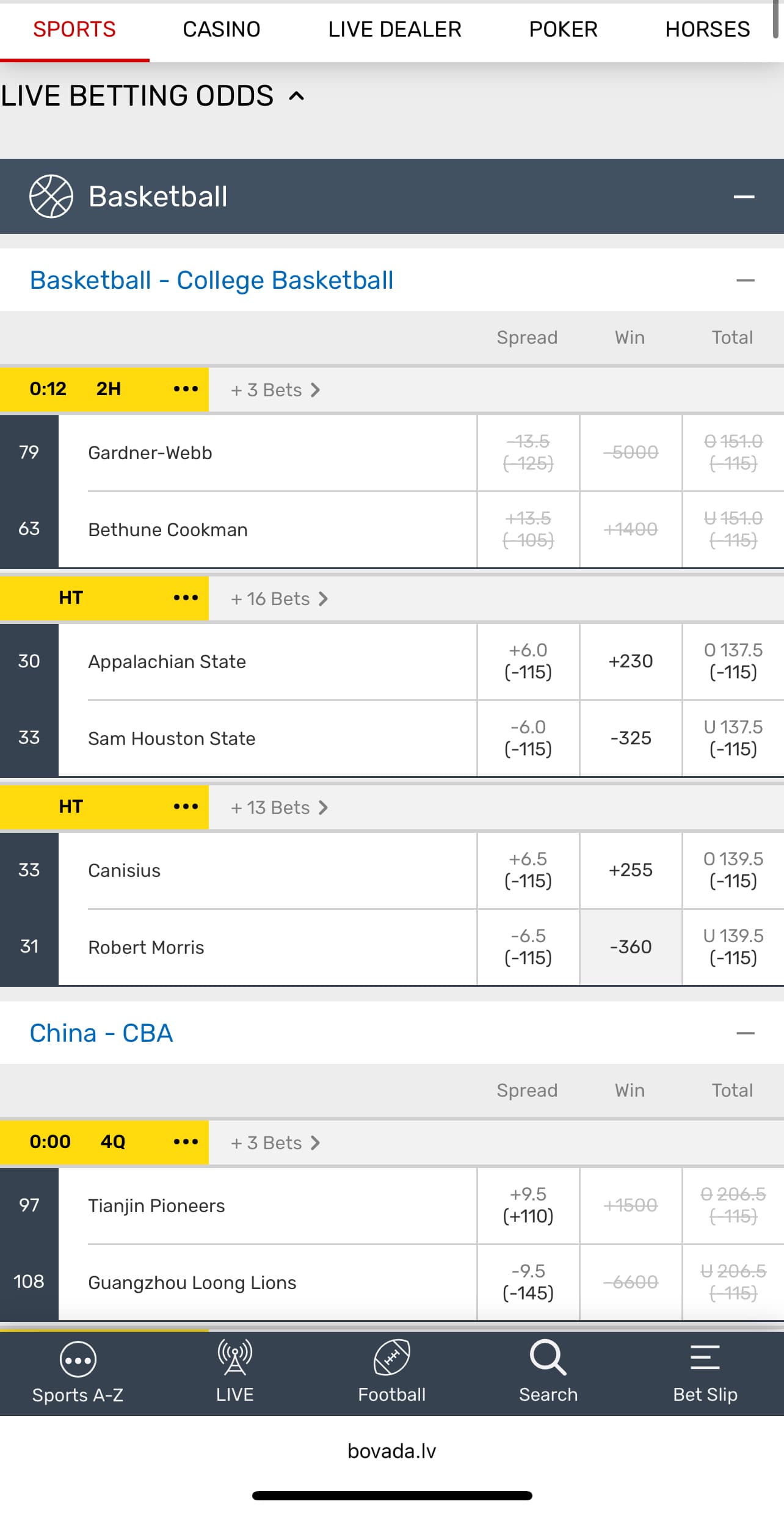
Task: Select Robert Morris -360 moneyline
Action: coord(631,947)
